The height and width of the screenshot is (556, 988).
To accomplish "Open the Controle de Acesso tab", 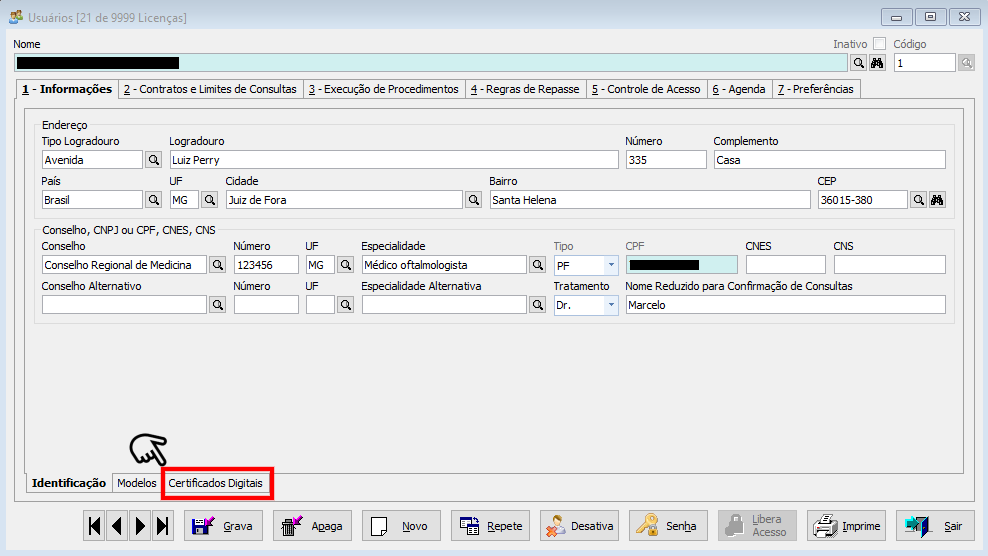I will pos(646,90).
